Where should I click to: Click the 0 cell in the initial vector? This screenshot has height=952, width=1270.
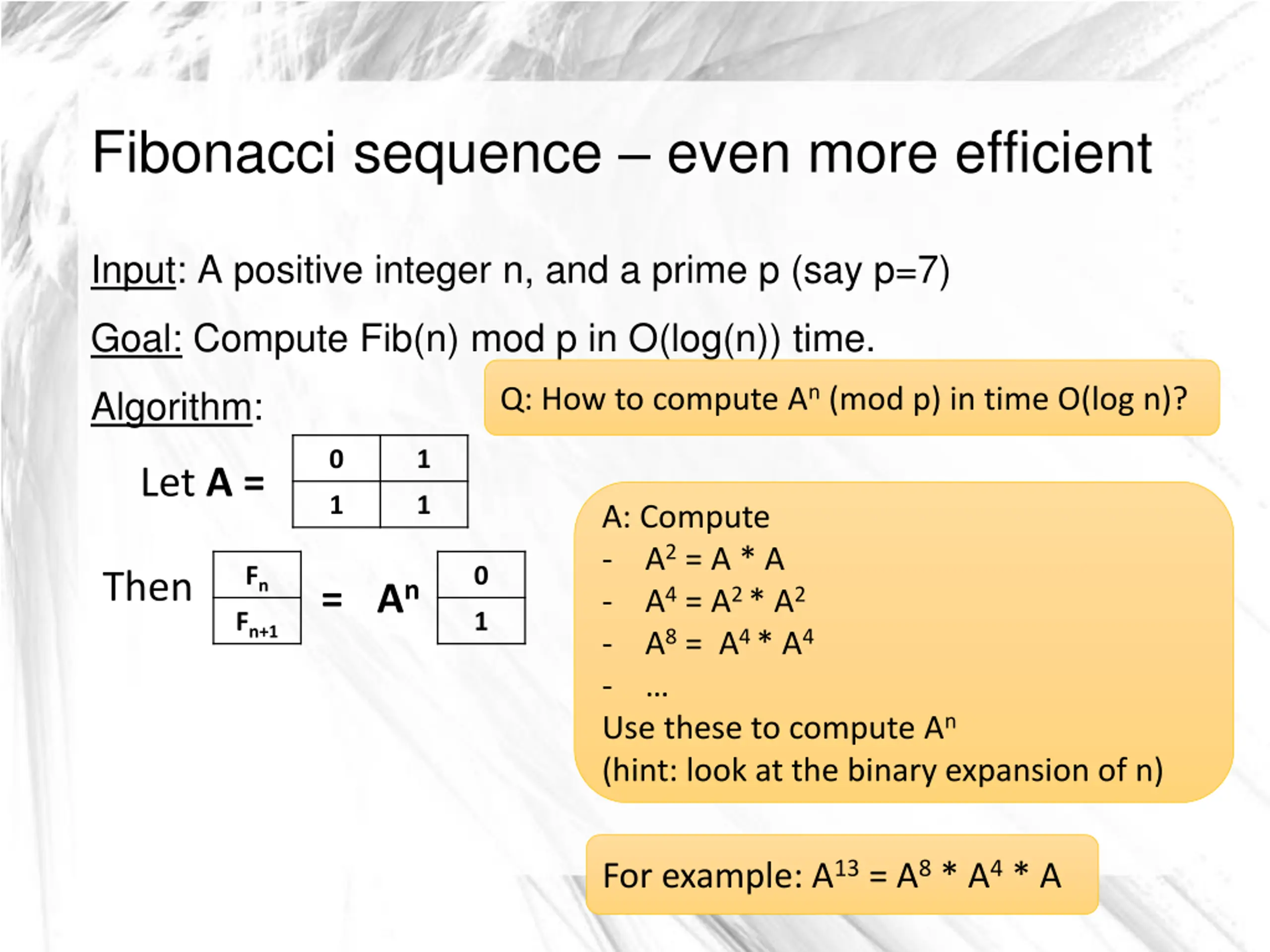click(x=481, y=575)
